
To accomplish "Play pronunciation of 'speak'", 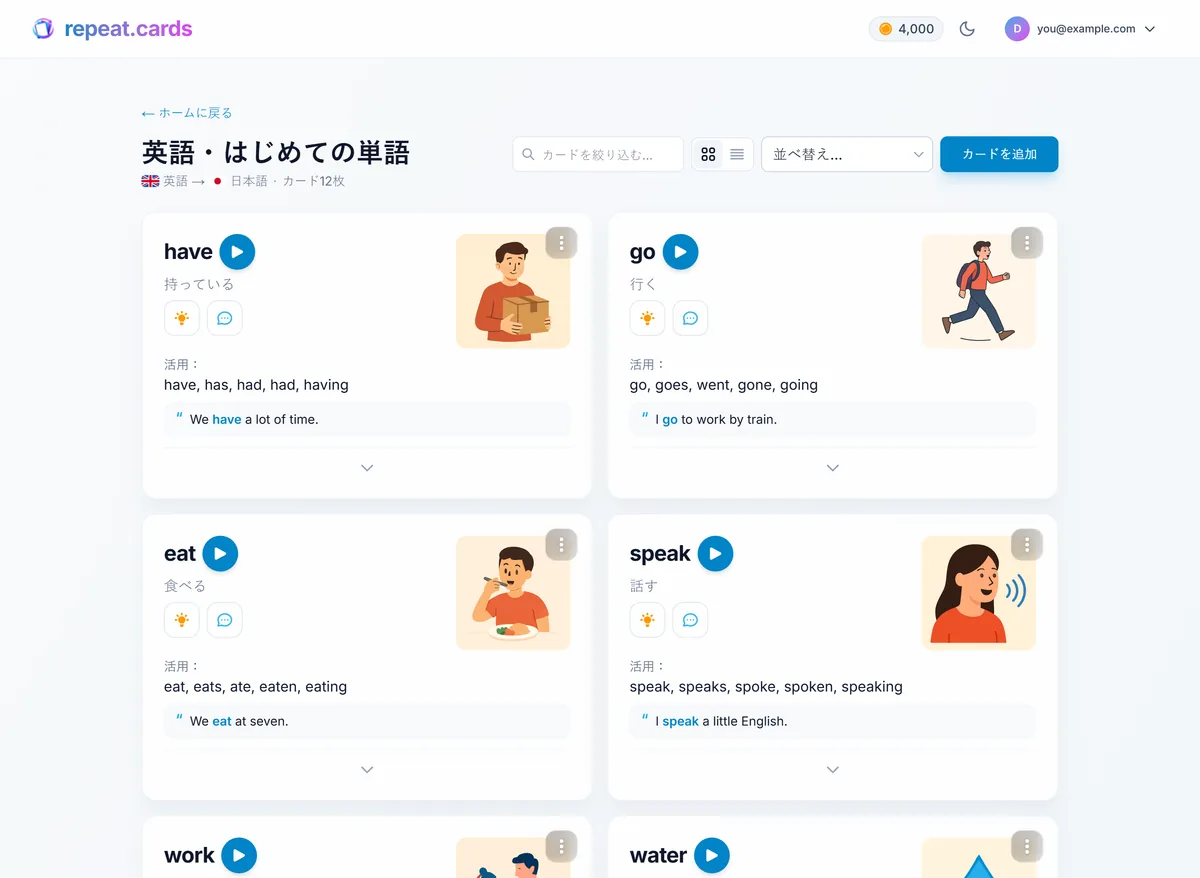I will (x=715, y=554).
